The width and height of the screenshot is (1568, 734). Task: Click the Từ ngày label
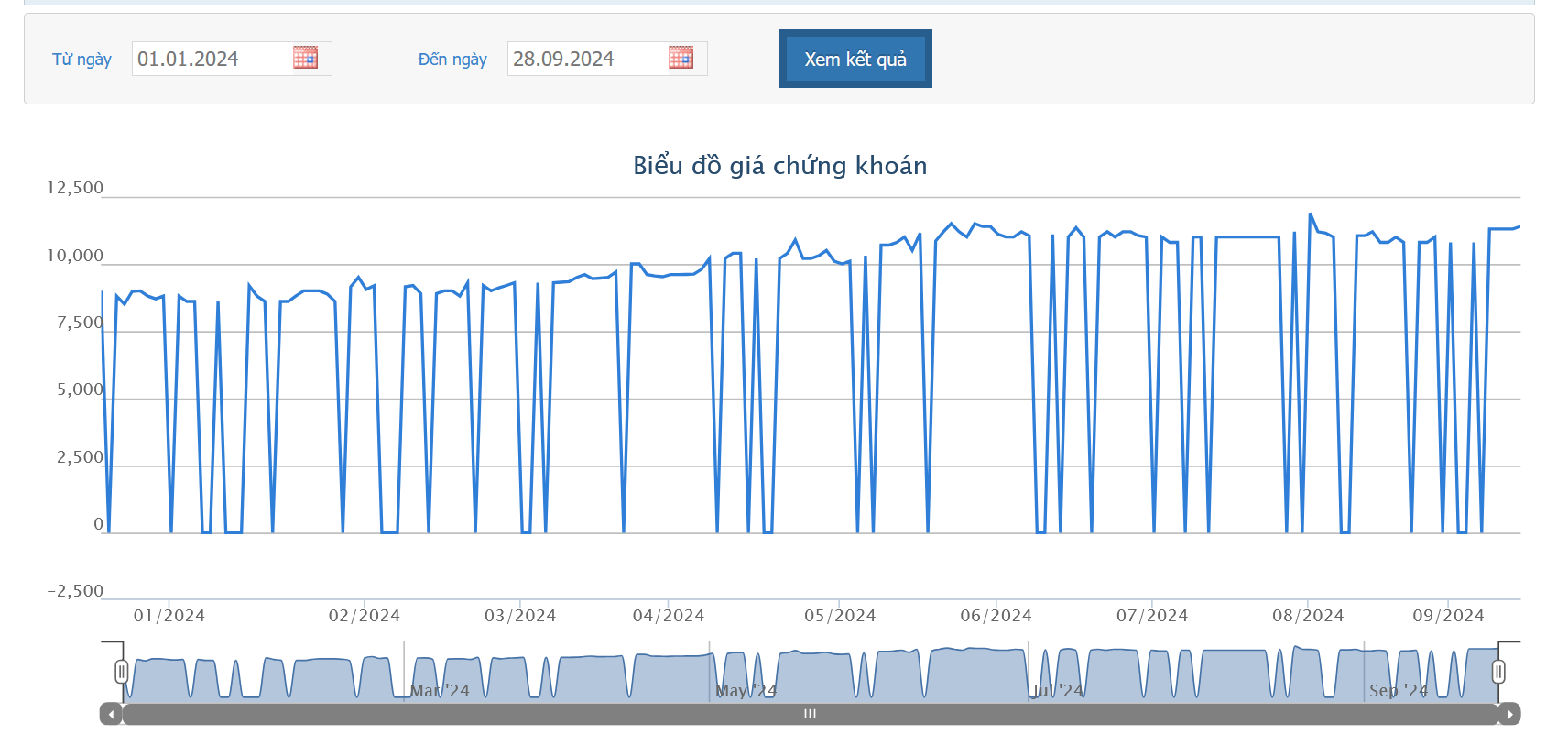click(82, 60)
